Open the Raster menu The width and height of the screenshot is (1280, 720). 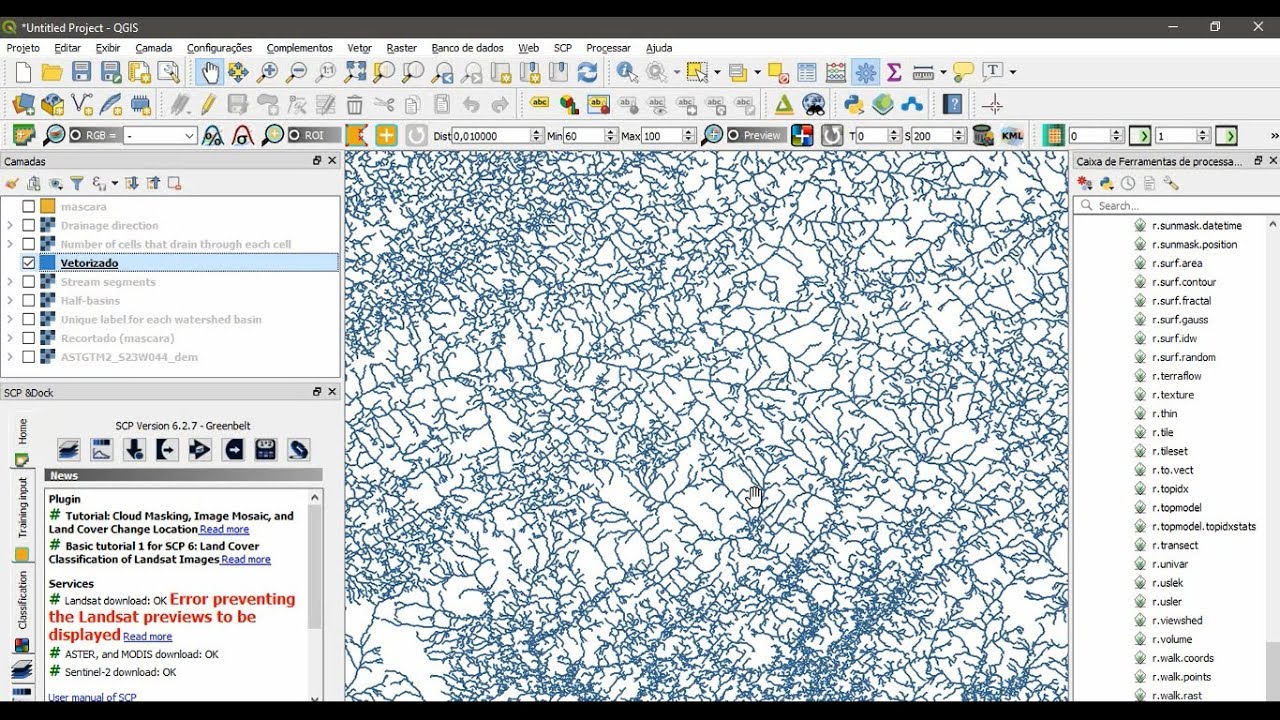(x=402, y=48)
